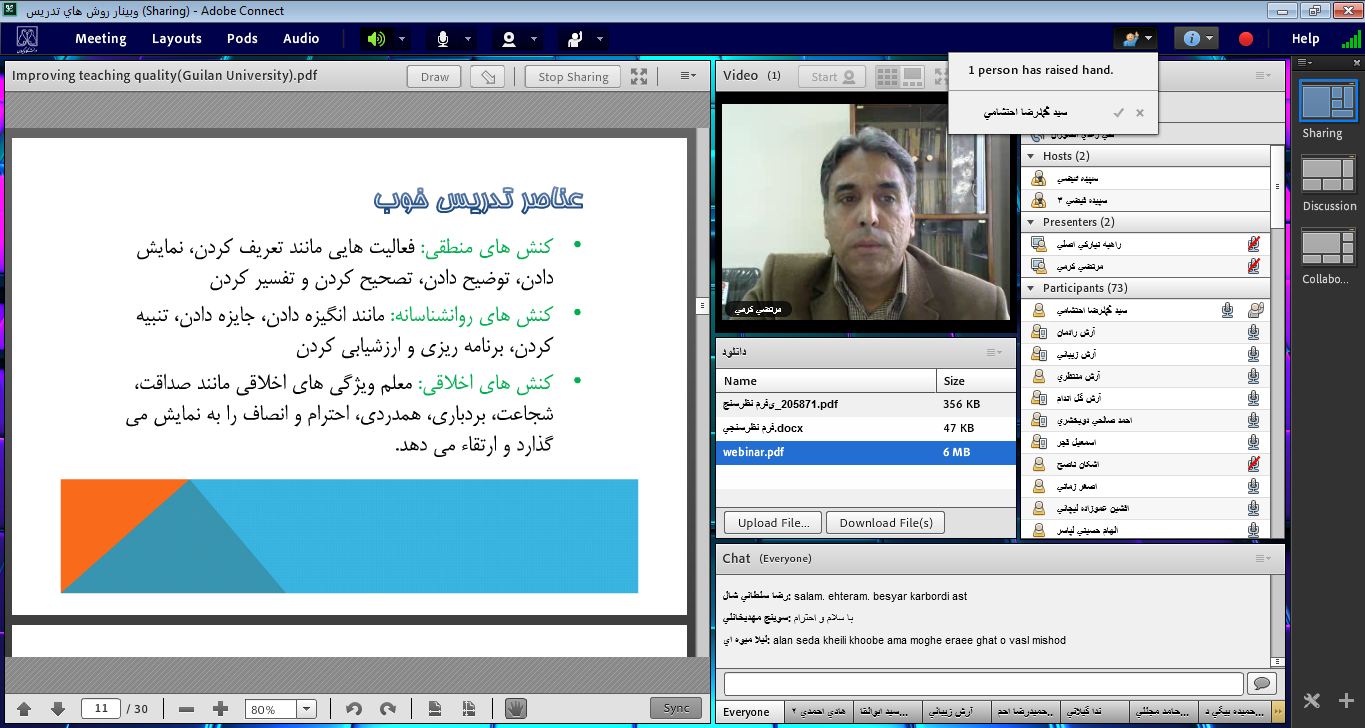Screen dimensions: 1365x728
Task: Rotate the document counterclockwise
Action: (x=353, y=709)
